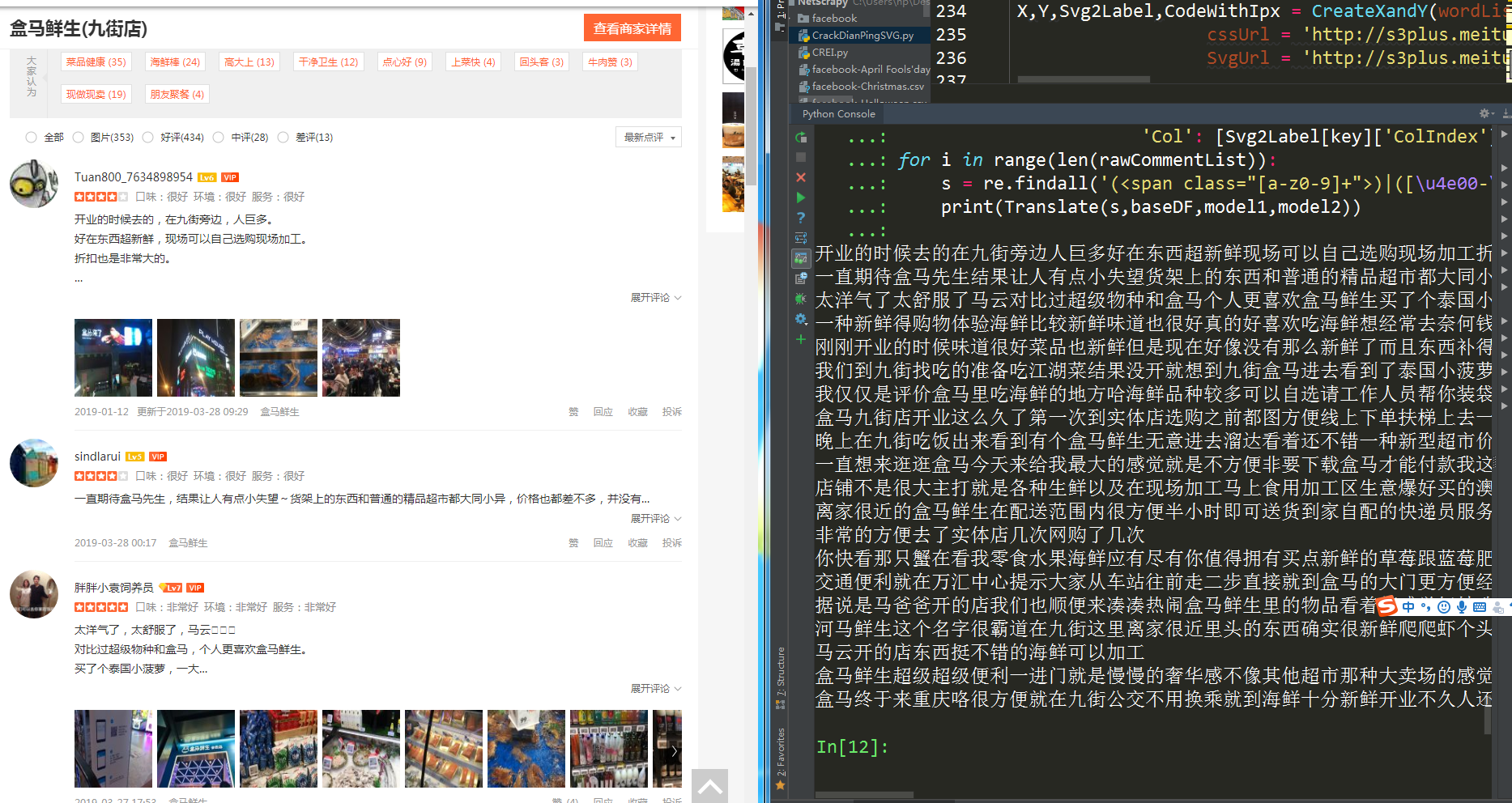Click the console In[12]: input prompt
Image resolution: width=1512 pixels, height=803 pixels.
[x=852, y=746]
